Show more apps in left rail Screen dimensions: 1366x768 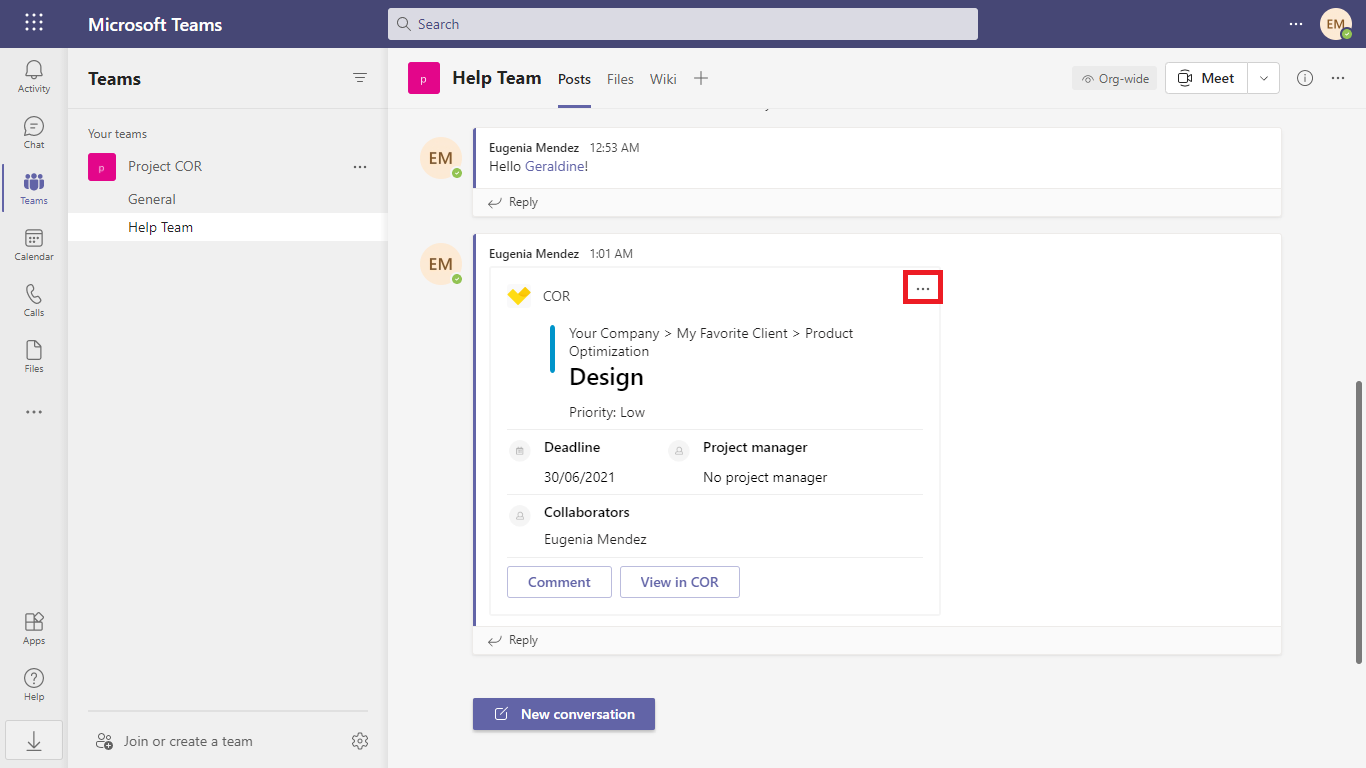click(x=34, y=412)
